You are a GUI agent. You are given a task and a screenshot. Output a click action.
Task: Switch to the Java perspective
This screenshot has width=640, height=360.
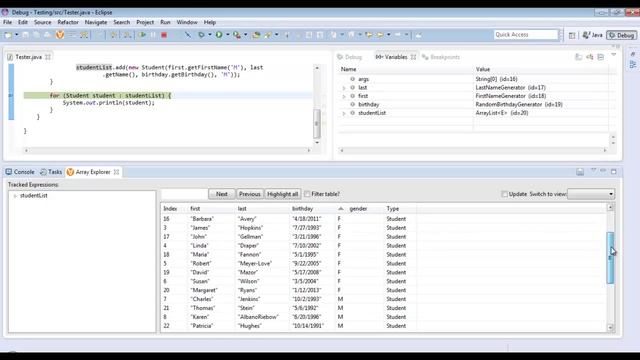pyautogui.click(x=593, y=35)
